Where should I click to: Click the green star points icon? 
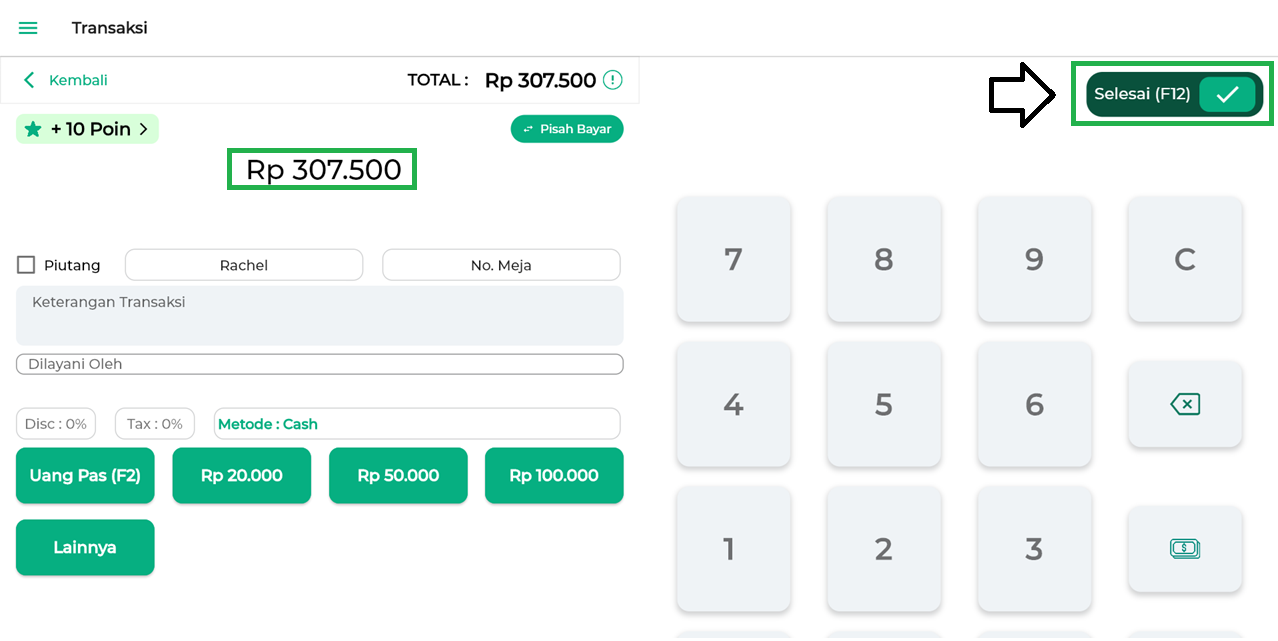(33, 129)
